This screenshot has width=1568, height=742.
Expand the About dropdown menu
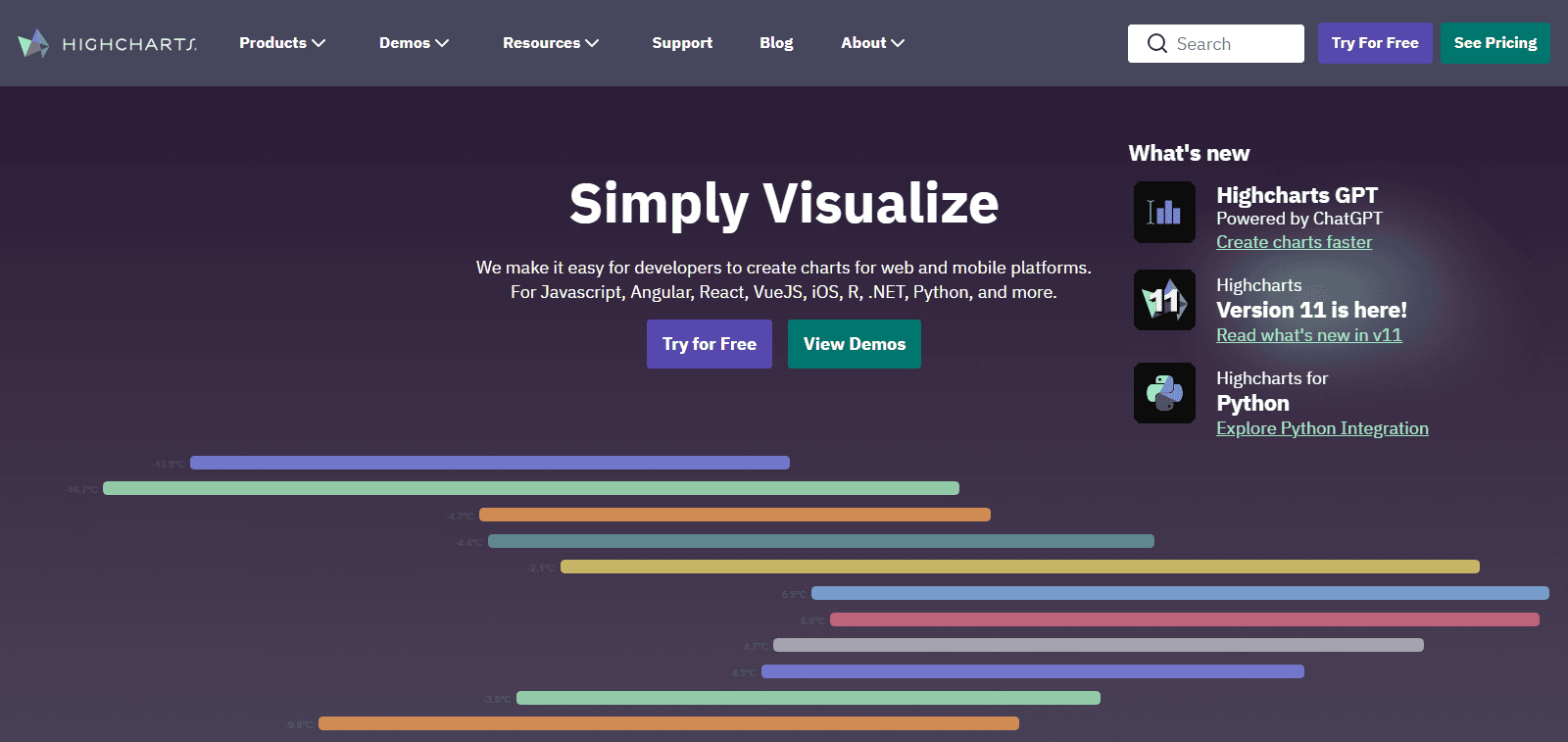(x=872, y=43)
